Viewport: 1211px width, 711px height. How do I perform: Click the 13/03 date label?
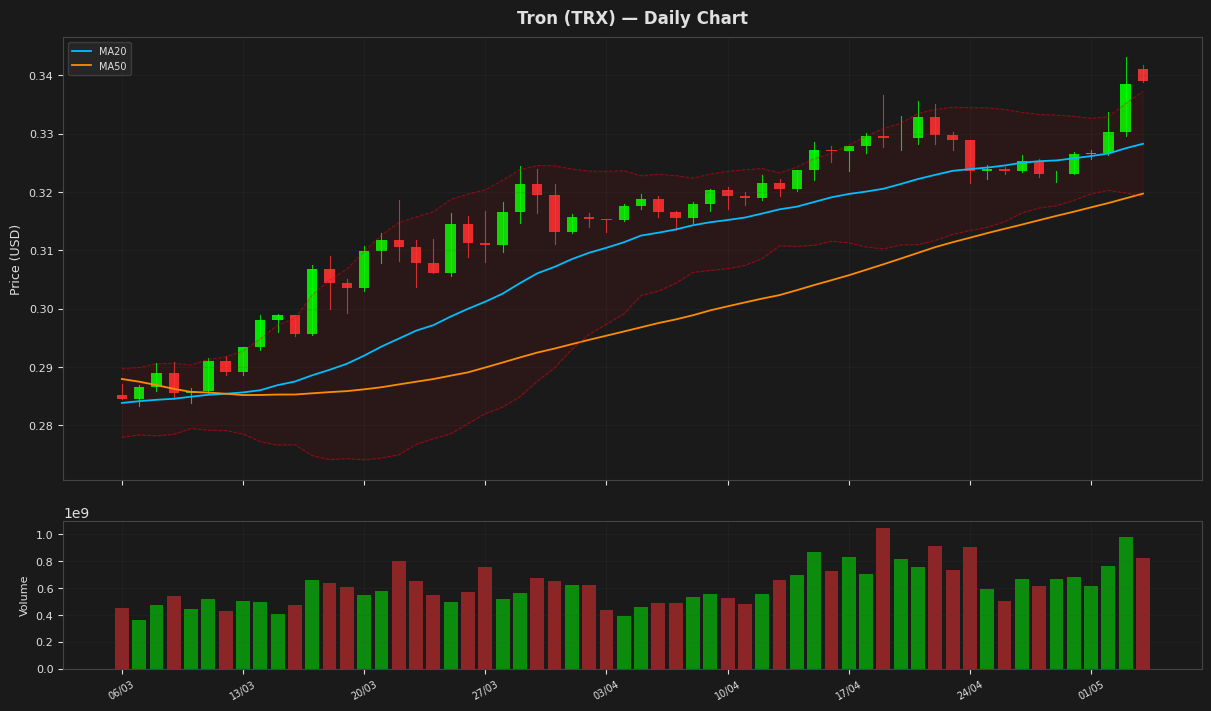[241, 690]
